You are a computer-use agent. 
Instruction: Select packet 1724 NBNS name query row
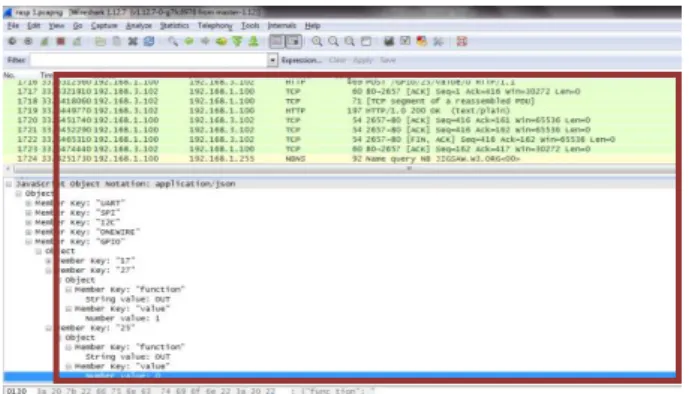coord(339,159)
